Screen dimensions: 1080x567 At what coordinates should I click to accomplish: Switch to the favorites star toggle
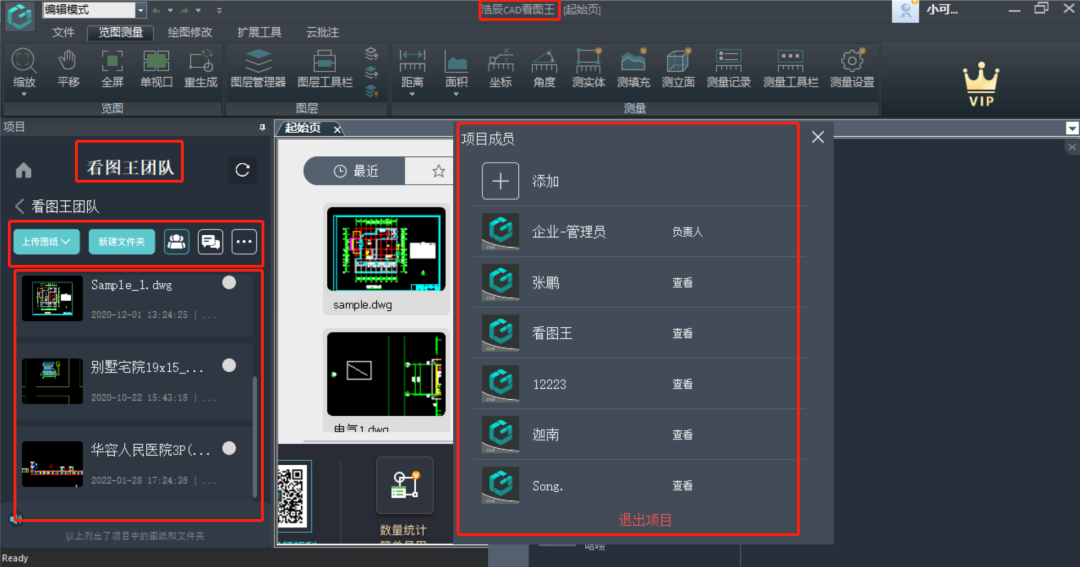438,171
